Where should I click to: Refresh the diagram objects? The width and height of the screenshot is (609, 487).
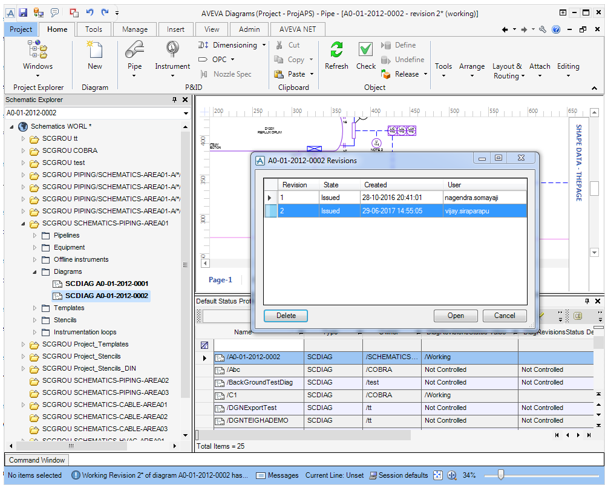336,56
